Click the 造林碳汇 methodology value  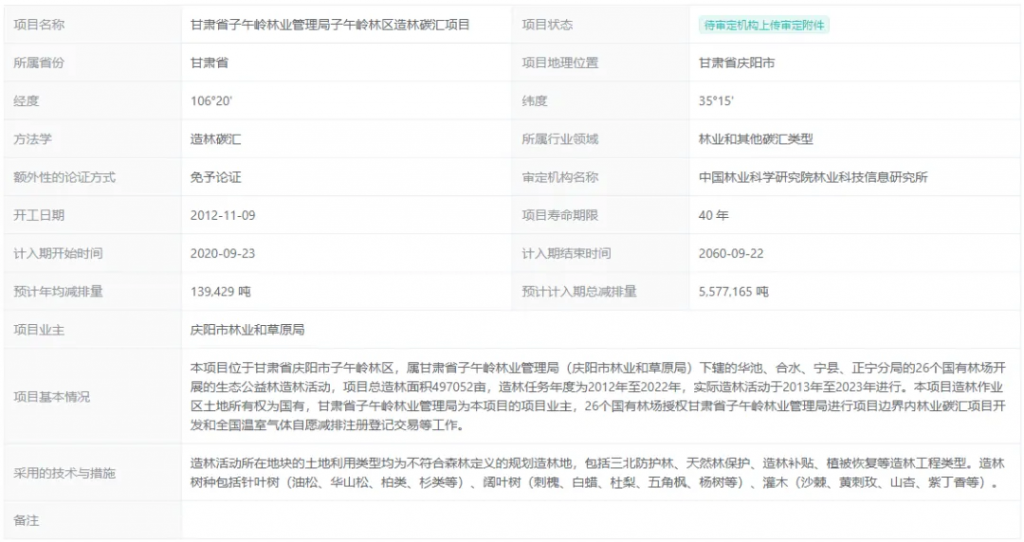[x=216, y=140]
